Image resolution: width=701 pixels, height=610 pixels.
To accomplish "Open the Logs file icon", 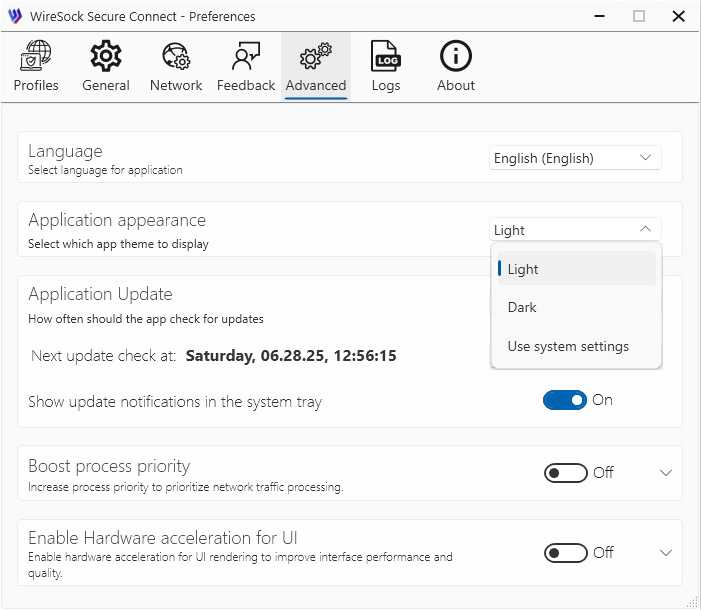I will coord(386,55).
